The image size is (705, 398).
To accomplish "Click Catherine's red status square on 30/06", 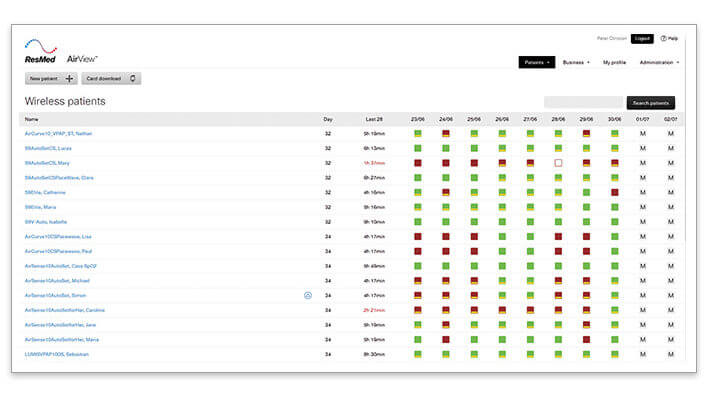I will [x=614, y=192].
